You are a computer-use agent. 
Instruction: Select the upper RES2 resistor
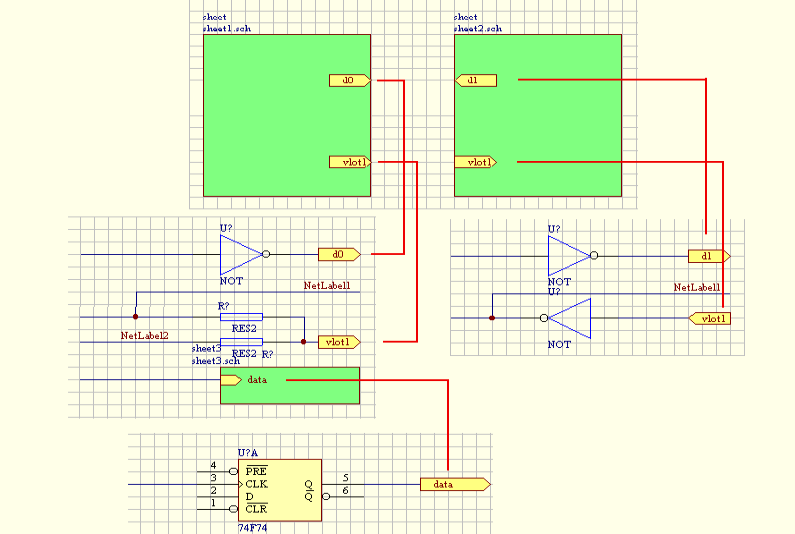241,317
